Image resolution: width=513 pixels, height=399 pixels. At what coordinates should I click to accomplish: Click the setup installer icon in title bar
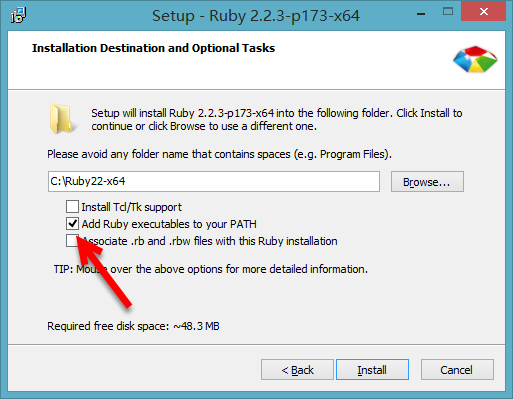(18, 15)
